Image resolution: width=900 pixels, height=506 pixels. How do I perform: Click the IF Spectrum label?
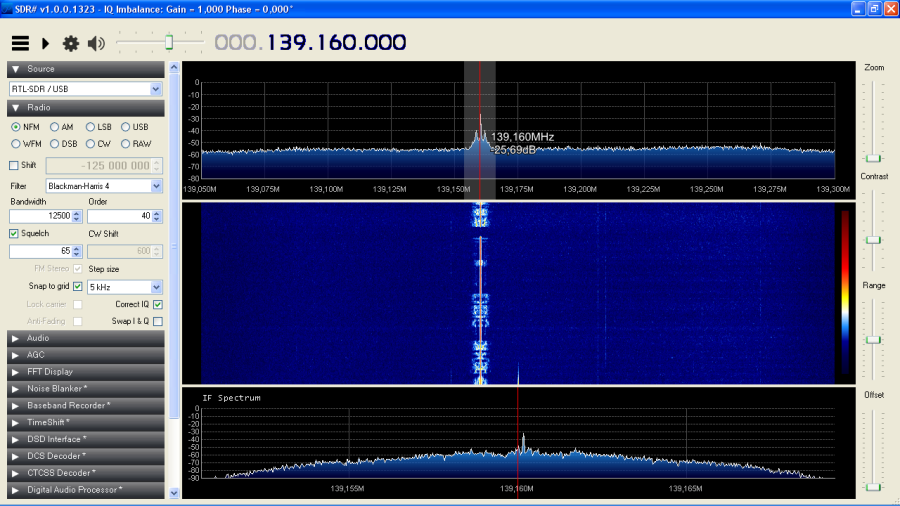231,398
